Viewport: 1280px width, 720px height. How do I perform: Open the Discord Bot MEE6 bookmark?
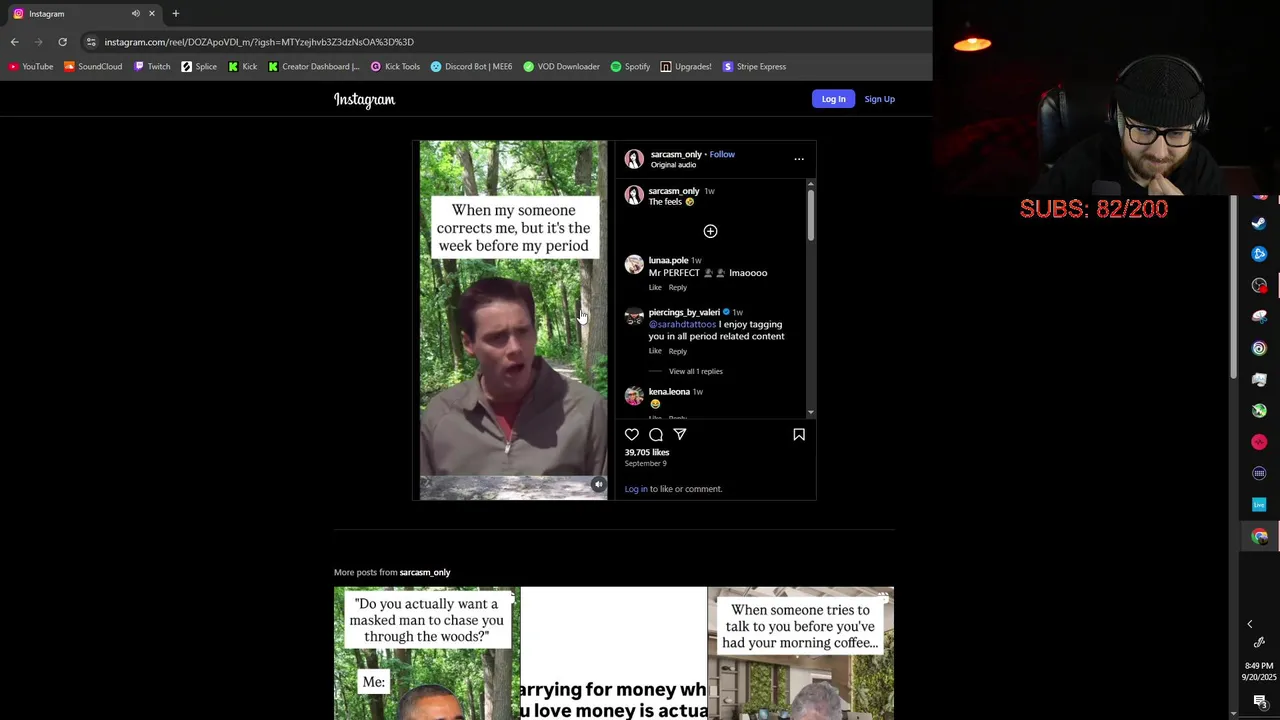[x=471, y=66]
